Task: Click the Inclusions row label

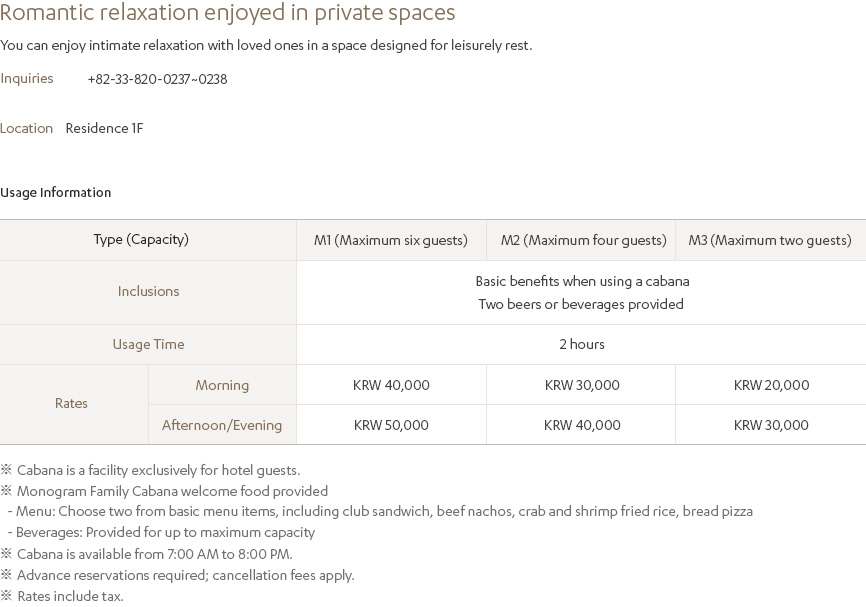Action: 149,291
